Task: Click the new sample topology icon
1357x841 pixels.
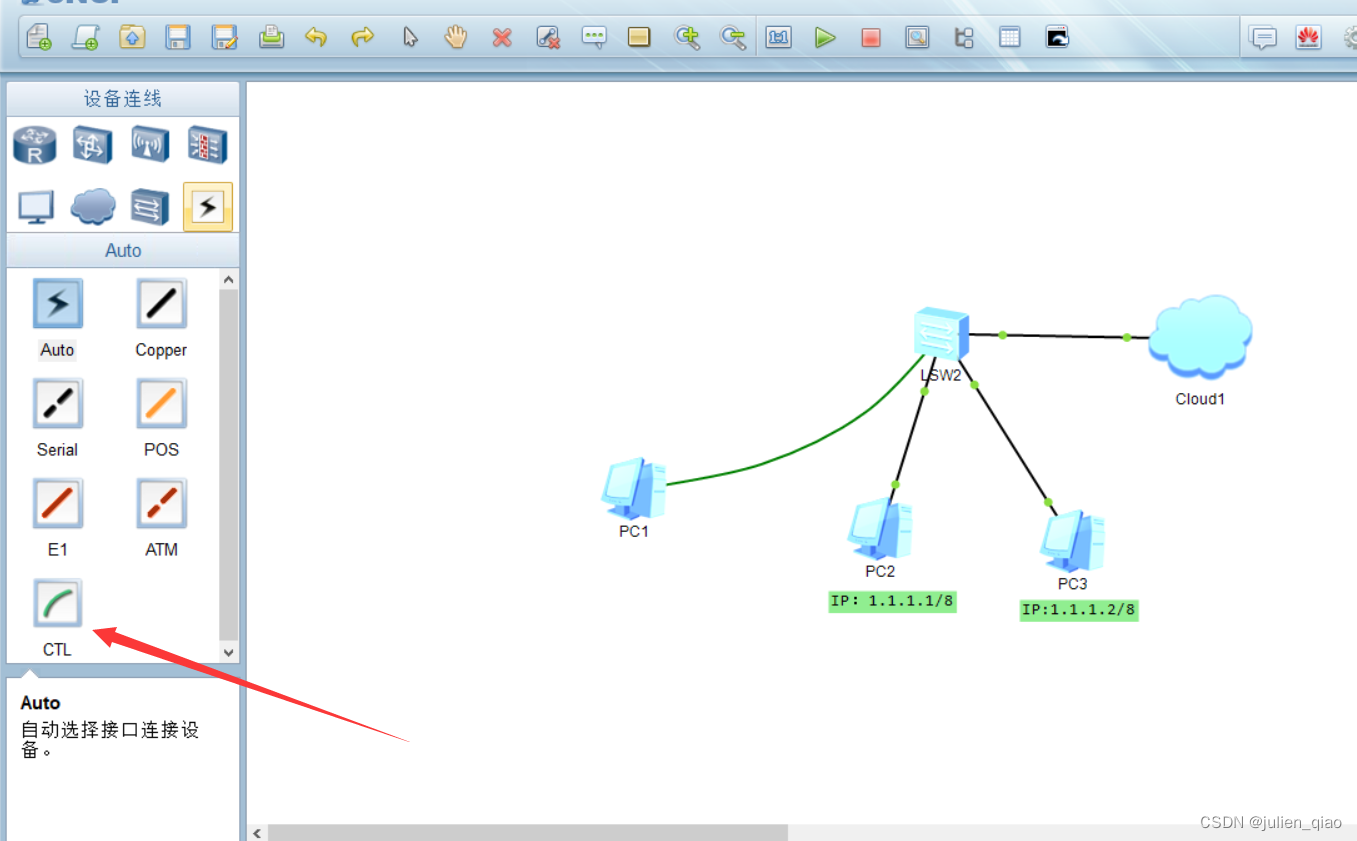Action: click(x=86, y=38)
